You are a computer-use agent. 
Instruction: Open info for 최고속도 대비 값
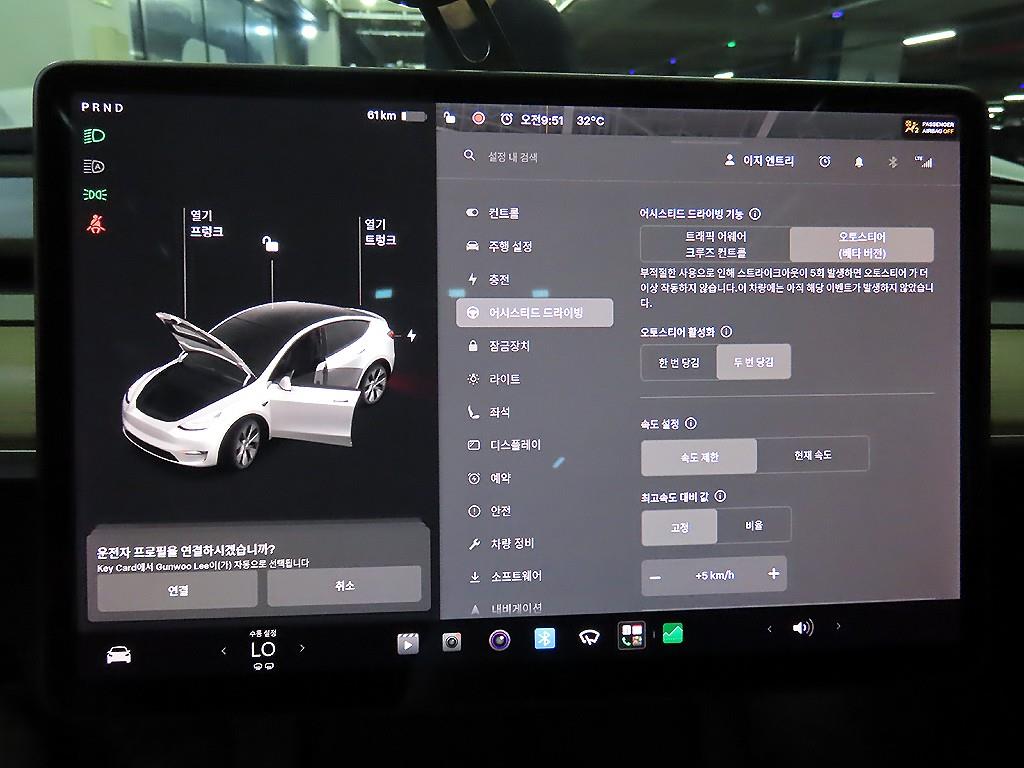pos(720,496)
